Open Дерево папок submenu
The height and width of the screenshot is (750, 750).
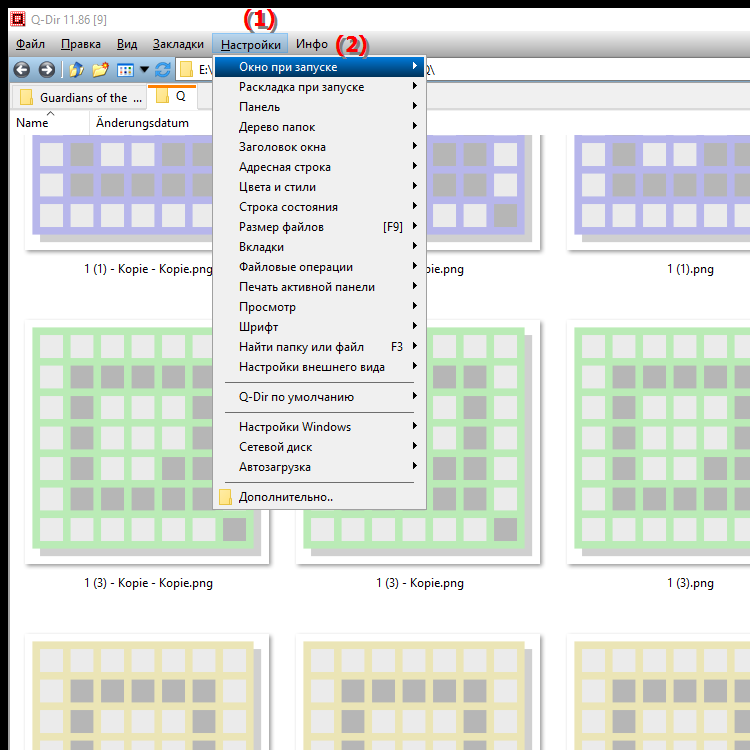pyautogui.click(x=320, y=127)
